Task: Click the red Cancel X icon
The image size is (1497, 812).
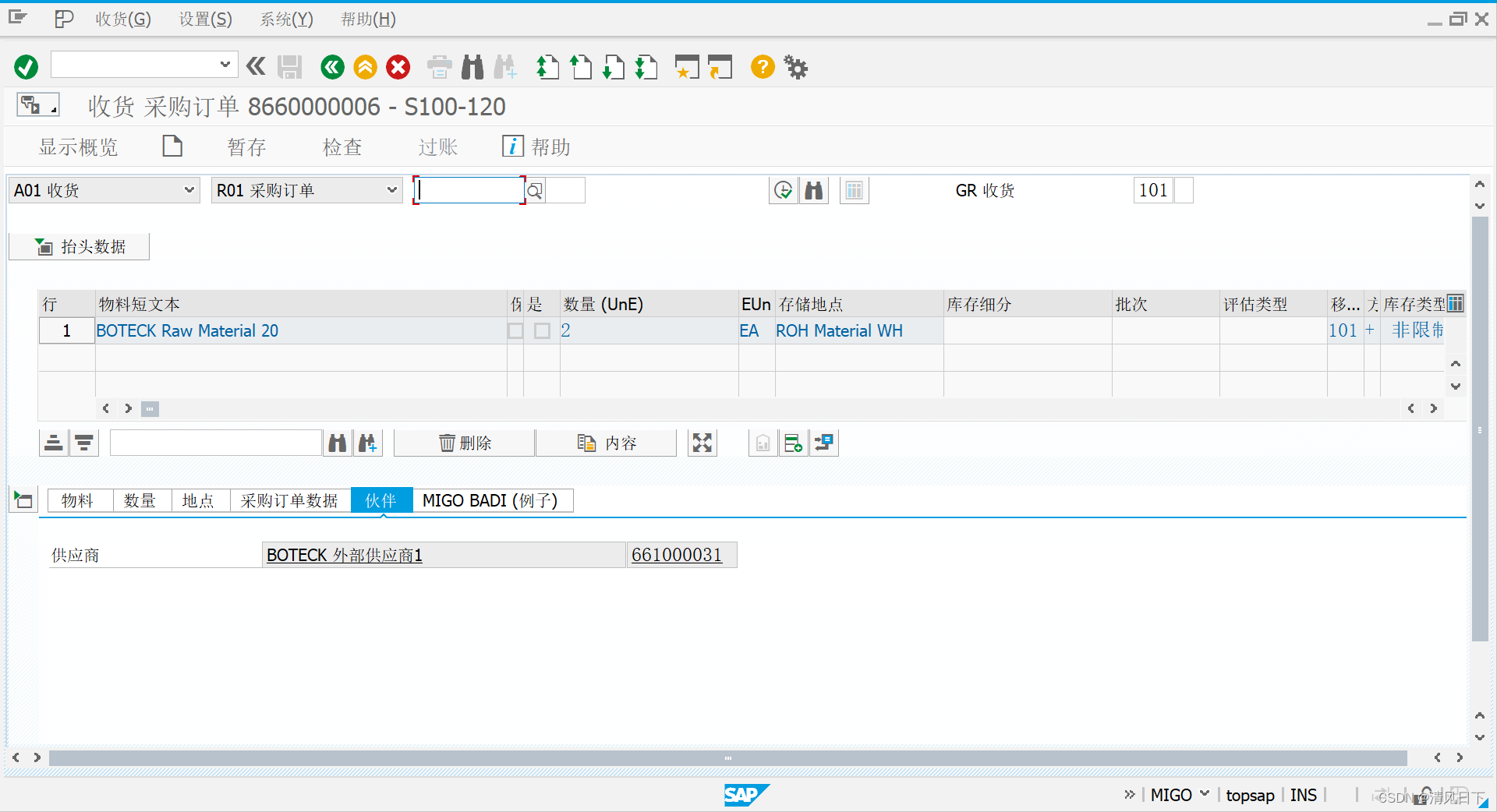Action: [x=398, y=67]
